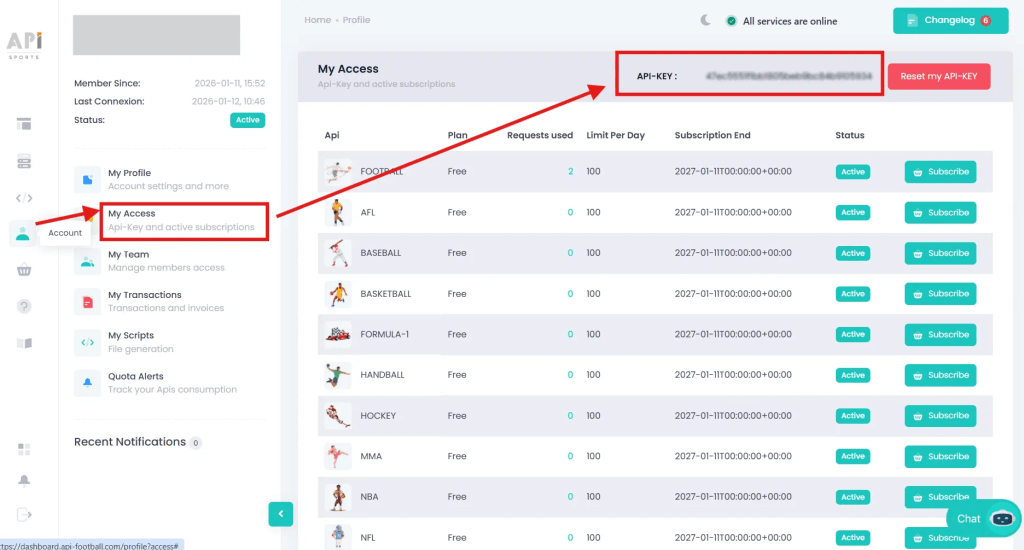Open the shopping basket sidebar icon
The width and height of the screenshot is (1024, 550).
coord(25,270)
